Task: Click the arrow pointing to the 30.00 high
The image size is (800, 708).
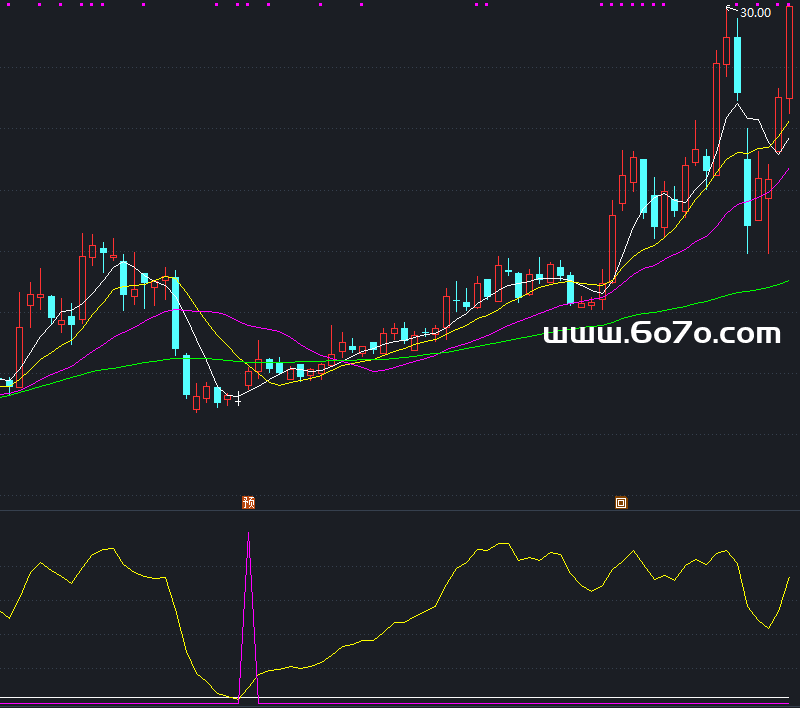Action: [x=731, y=11]
